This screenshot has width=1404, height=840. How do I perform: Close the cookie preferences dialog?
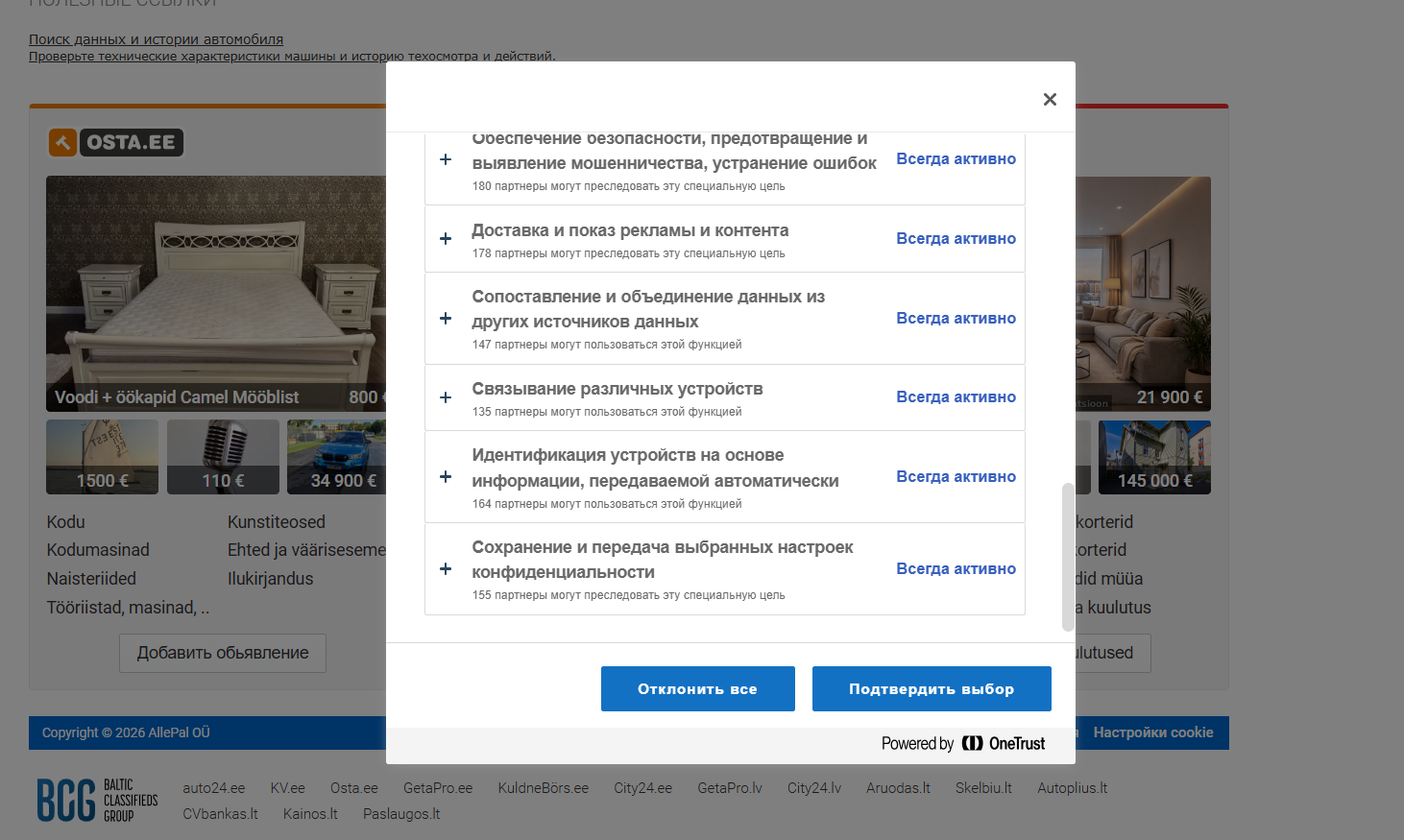tap(1050, 99)
